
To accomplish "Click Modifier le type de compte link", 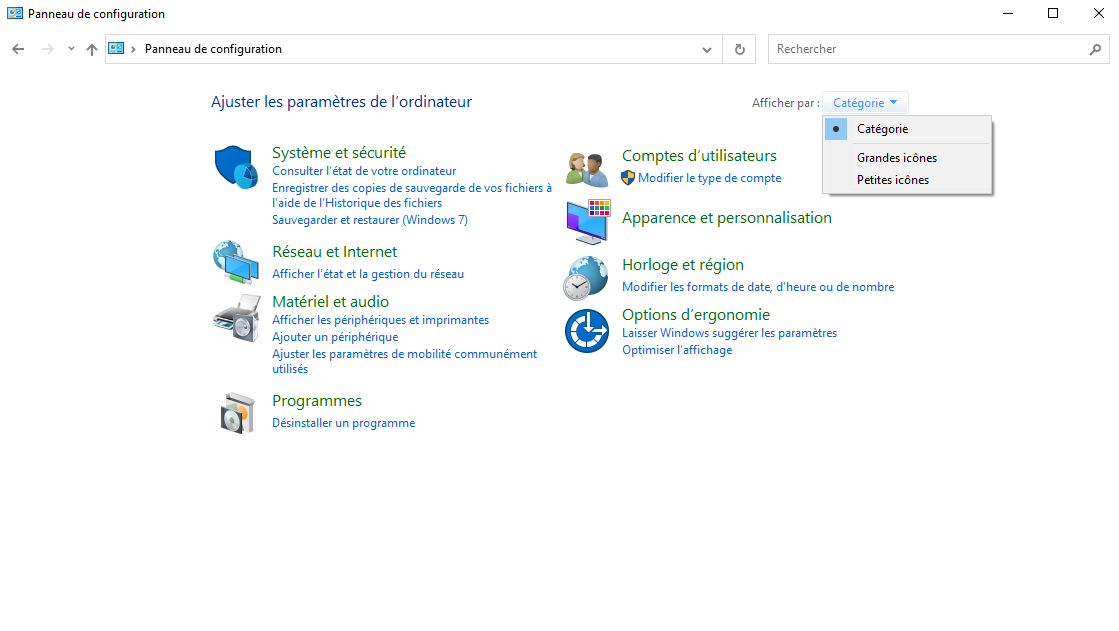I will 709,178.
